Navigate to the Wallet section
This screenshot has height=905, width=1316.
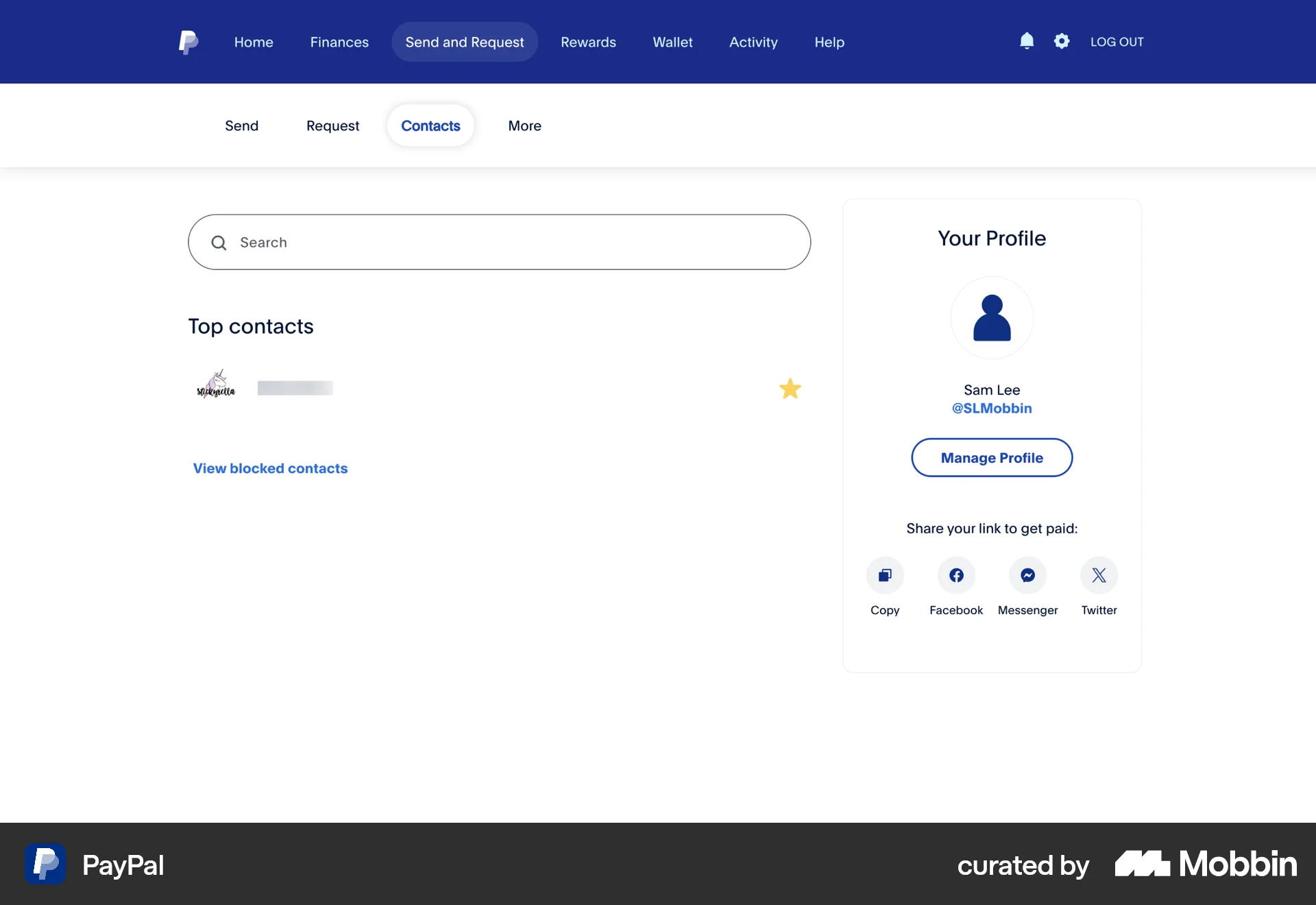click(672, 42)
